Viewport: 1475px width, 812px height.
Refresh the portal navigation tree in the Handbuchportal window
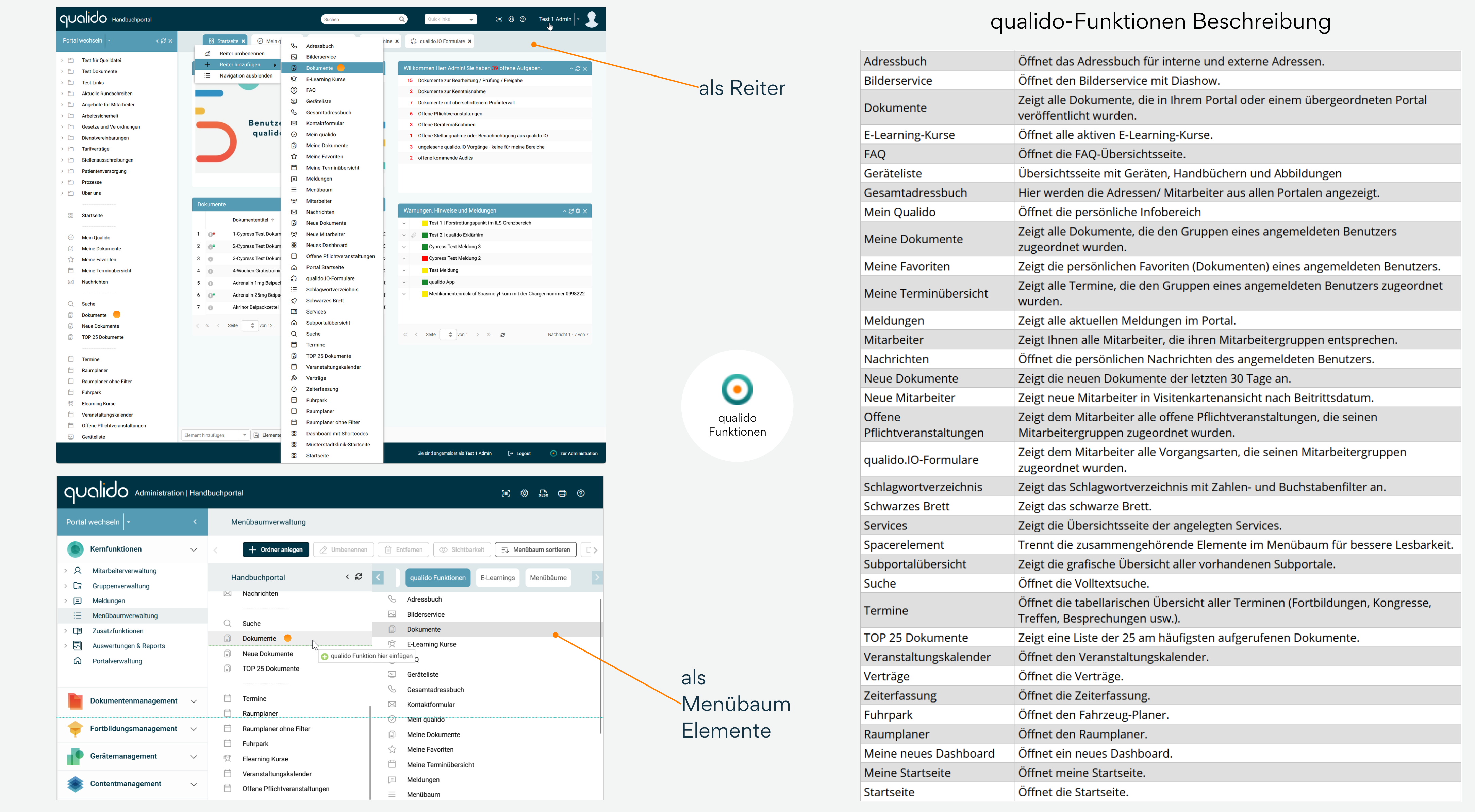[x=163, y=41]
